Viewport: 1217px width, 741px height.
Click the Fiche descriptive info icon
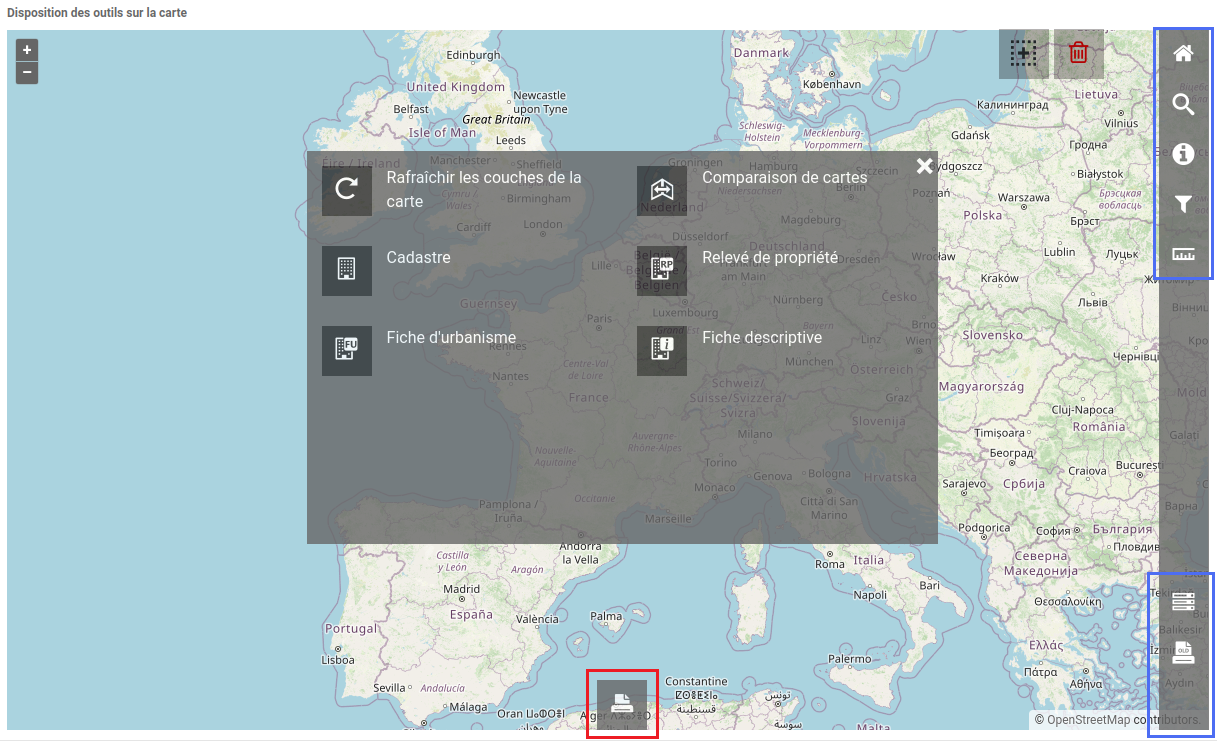click(x=662, y=351)
